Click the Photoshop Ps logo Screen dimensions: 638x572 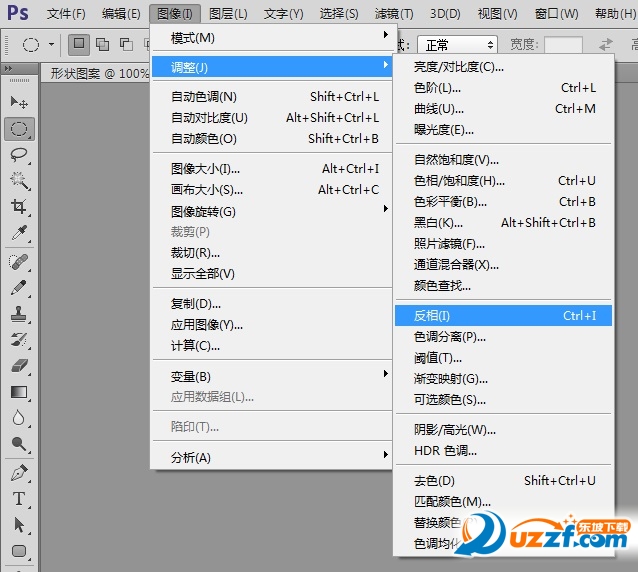[x=18, y=13]
